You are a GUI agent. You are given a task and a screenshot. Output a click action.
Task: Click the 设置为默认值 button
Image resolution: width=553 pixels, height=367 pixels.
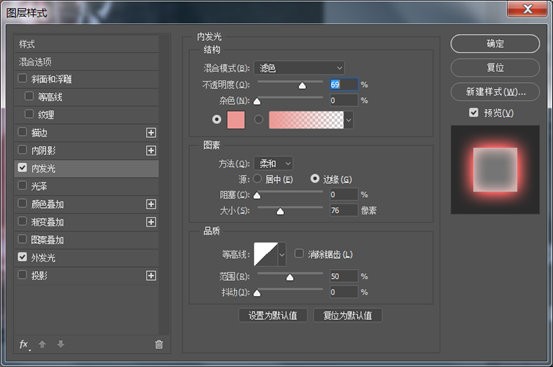pos(273,315)
